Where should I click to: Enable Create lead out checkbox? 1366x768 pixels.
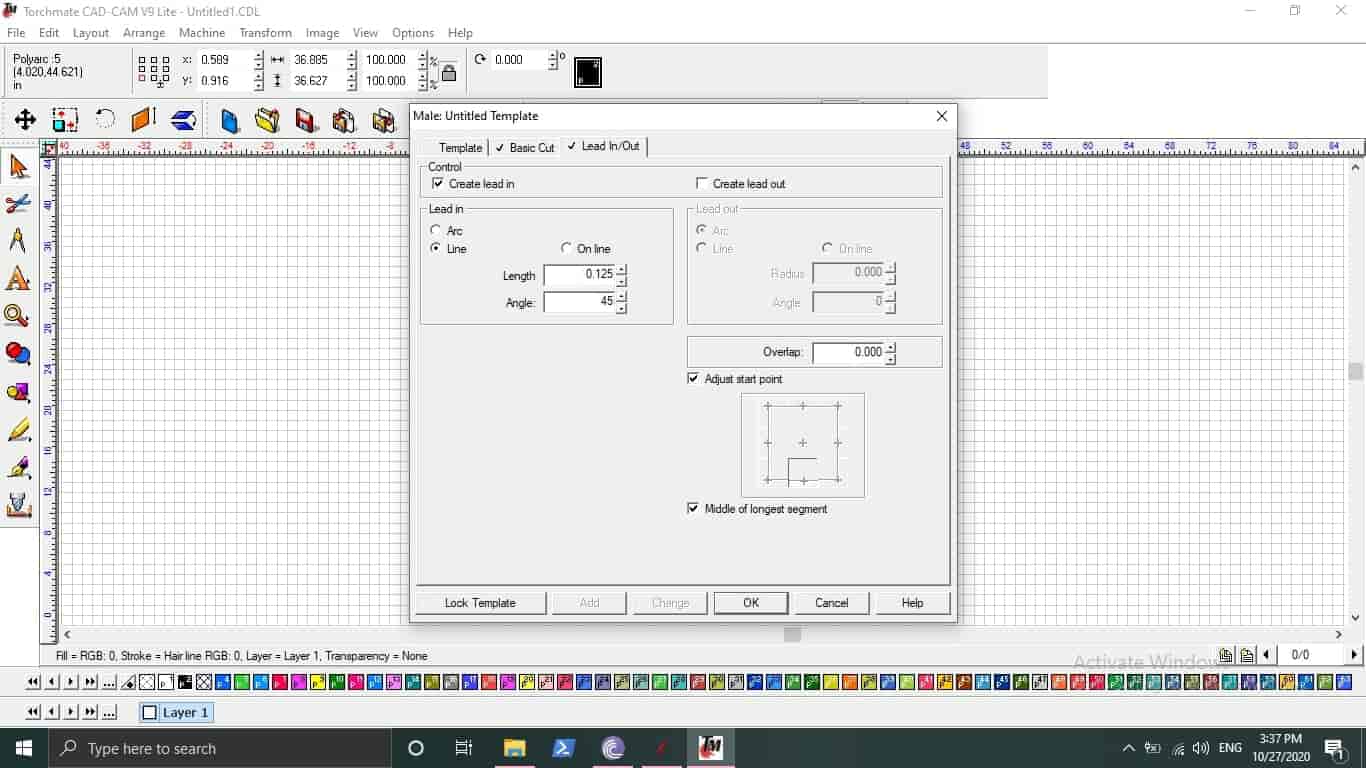[x=702, y=184]
